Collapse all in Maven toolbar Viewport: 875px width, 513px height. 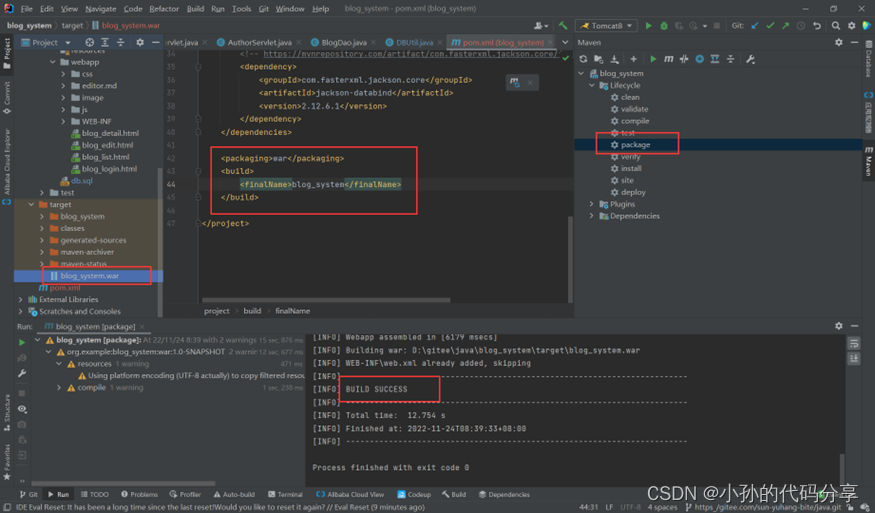pyautogui.click(x=730, y=59)
